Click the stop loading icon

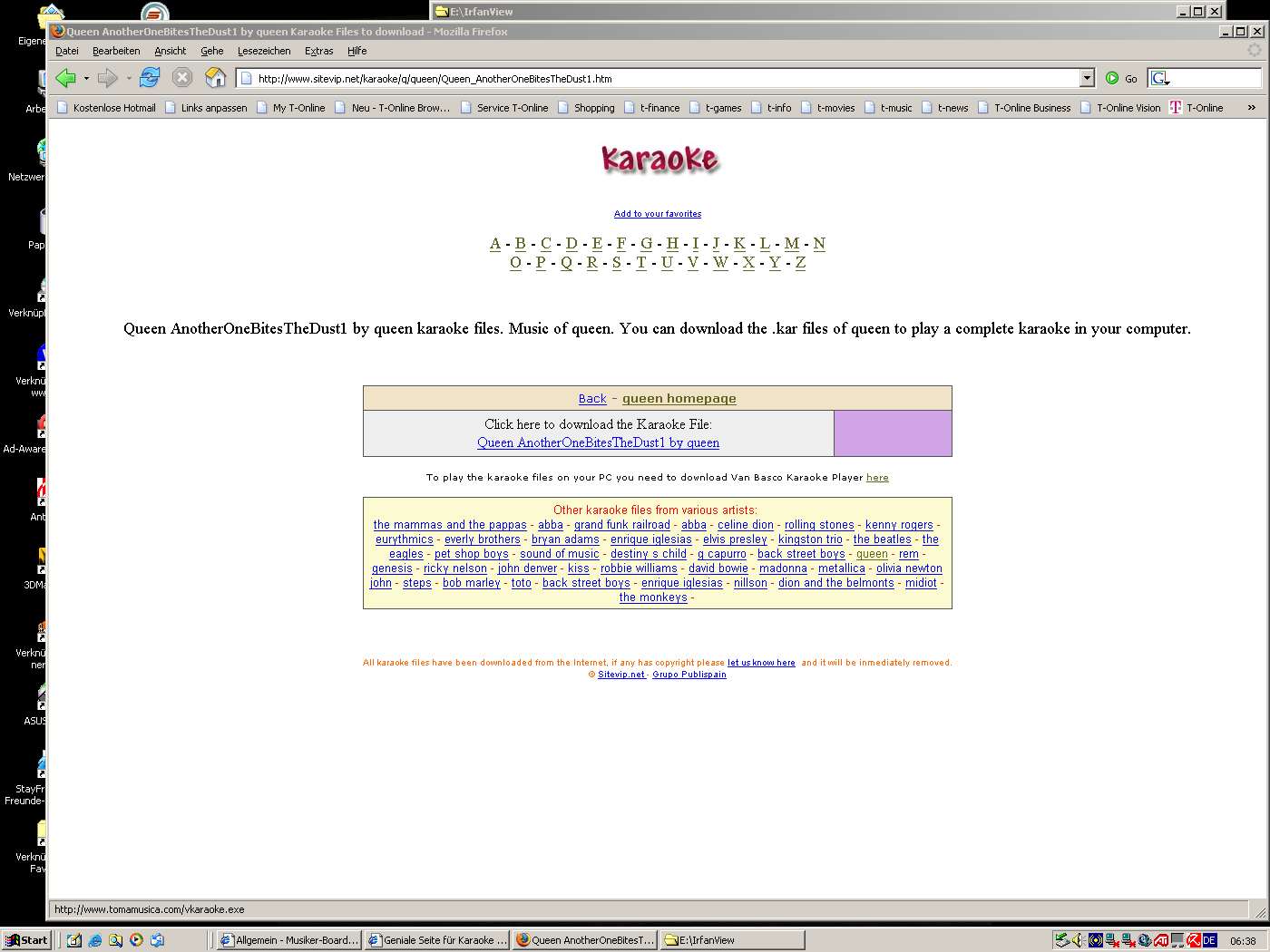tap(182, 78)
